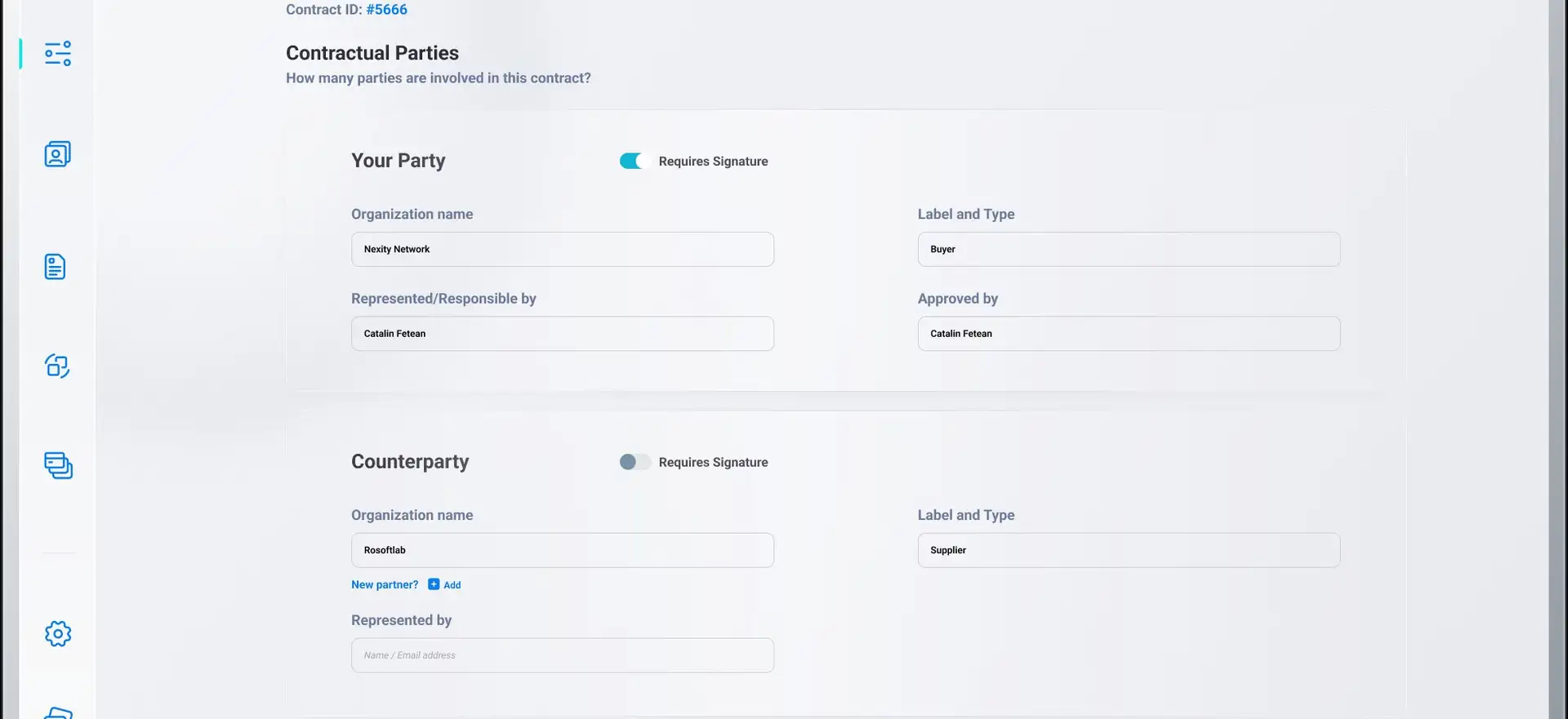The width and height of the screenshot is (1568, 719).
Task: Open the Approved by field with Catalin Fetean
Action: (1128, 334)
